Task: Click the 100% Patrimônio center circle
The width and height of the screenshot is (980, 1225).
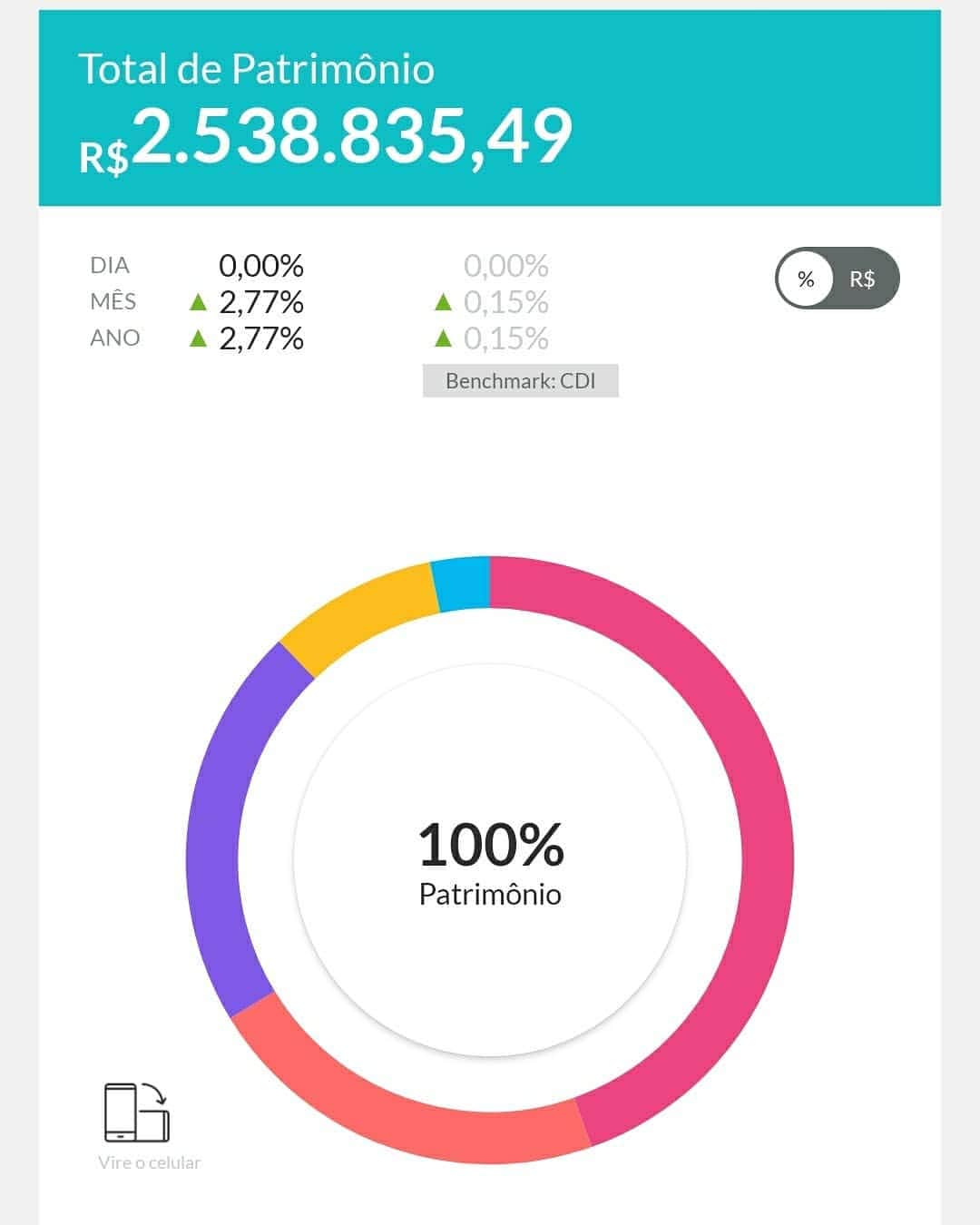Action: pos(490,860)
